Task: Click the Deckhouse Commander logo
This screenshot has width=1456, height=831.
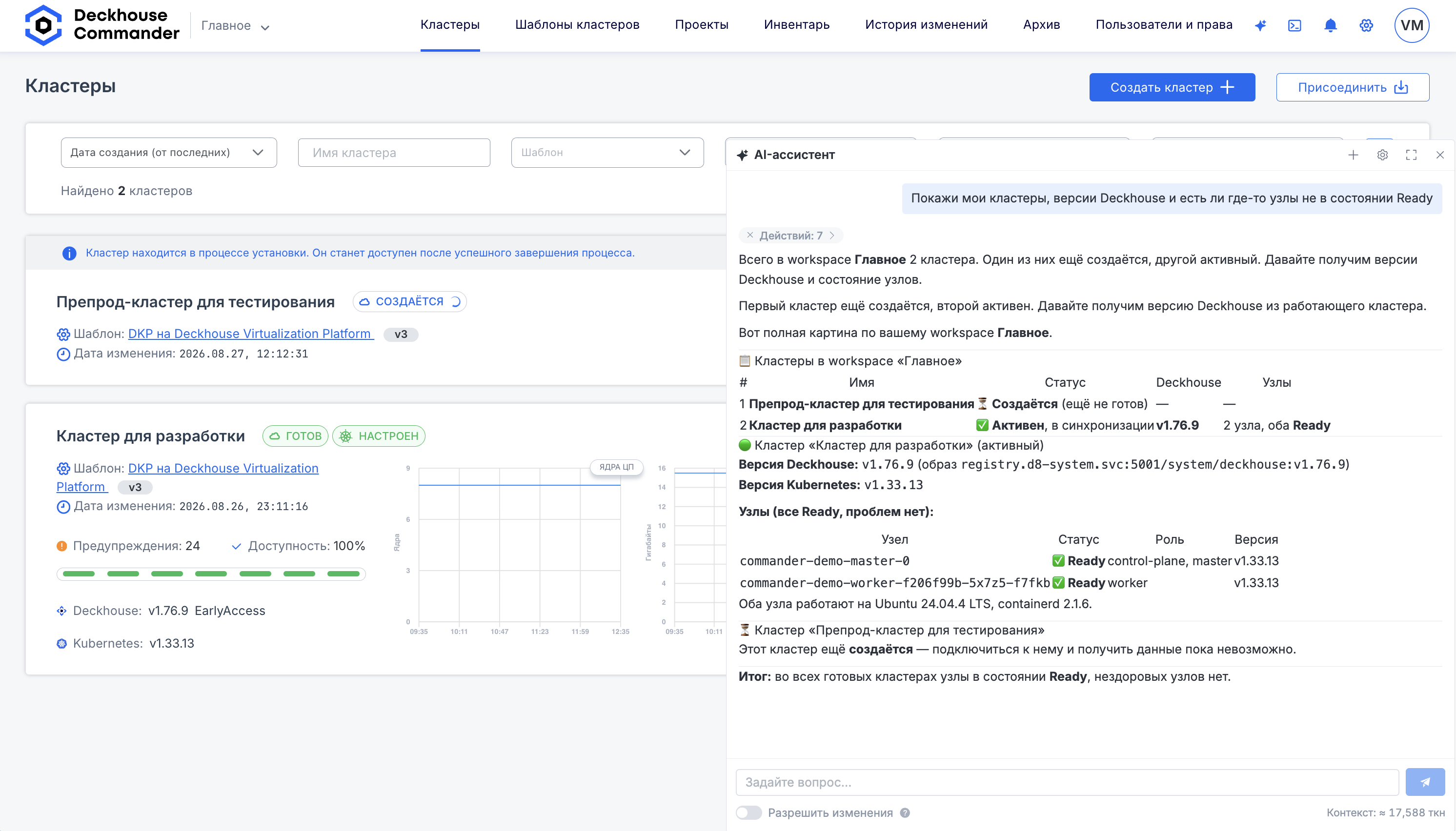Action: coord(102,25)
